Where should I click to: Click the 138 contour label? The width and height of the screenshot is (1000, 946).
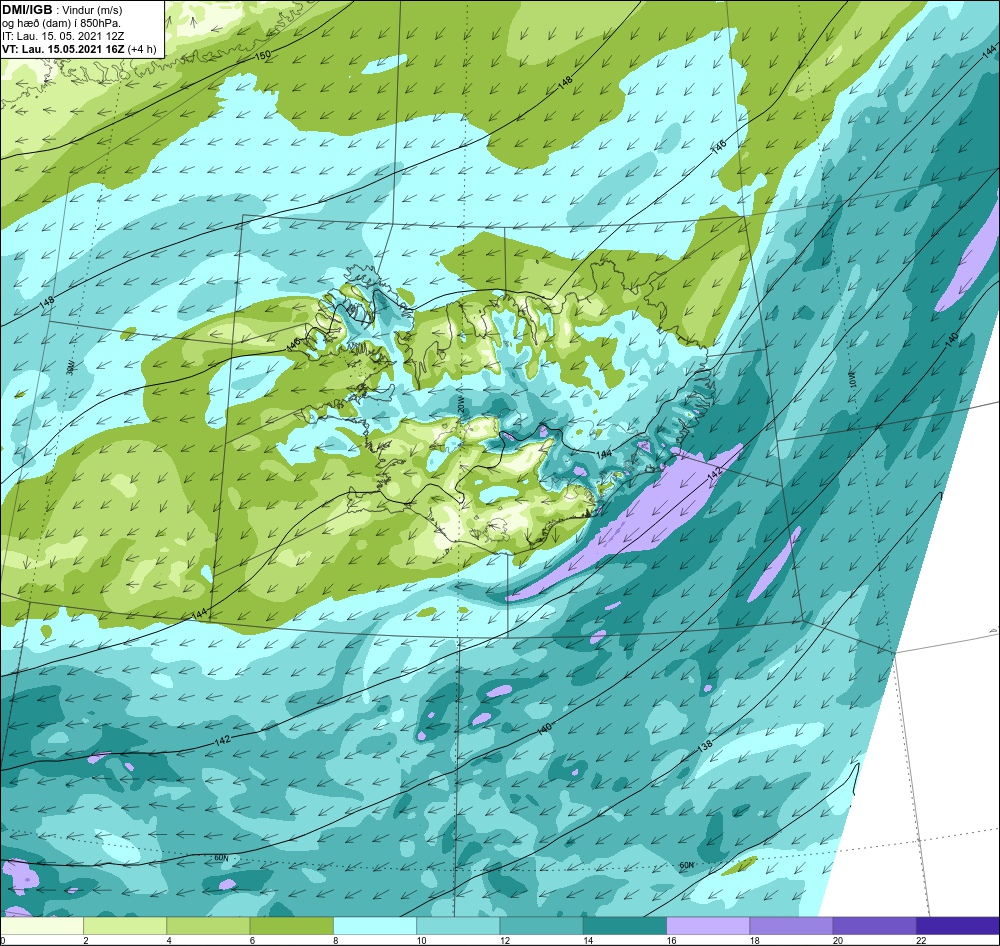pyautogui.click(x=704, y=746)
